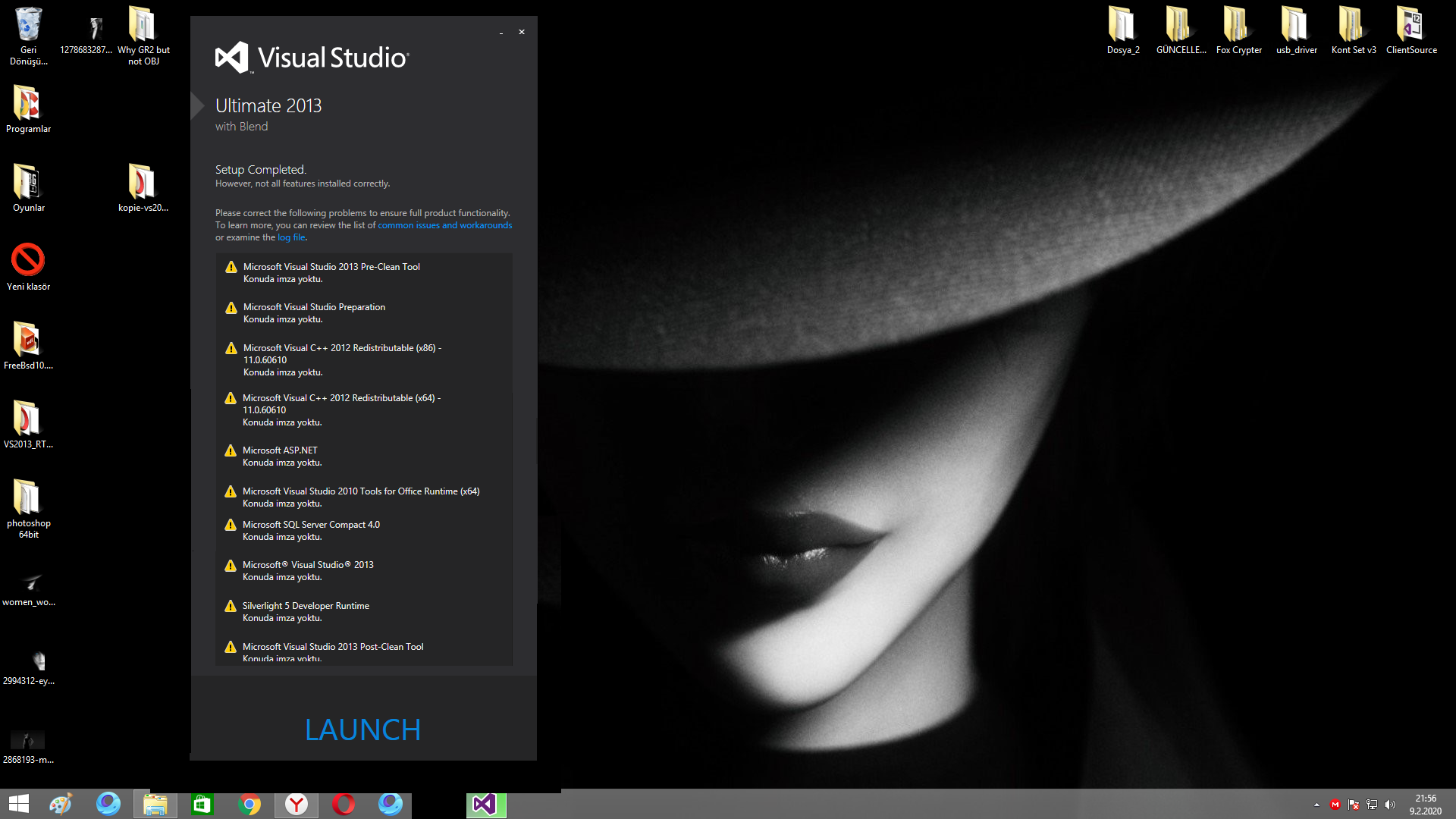Image resolution: width=1456 pixels, height=819 pixels.
Task: Click warning icon beside C++ 2012 Redistributable (x64)
Action: coord(231,398)
